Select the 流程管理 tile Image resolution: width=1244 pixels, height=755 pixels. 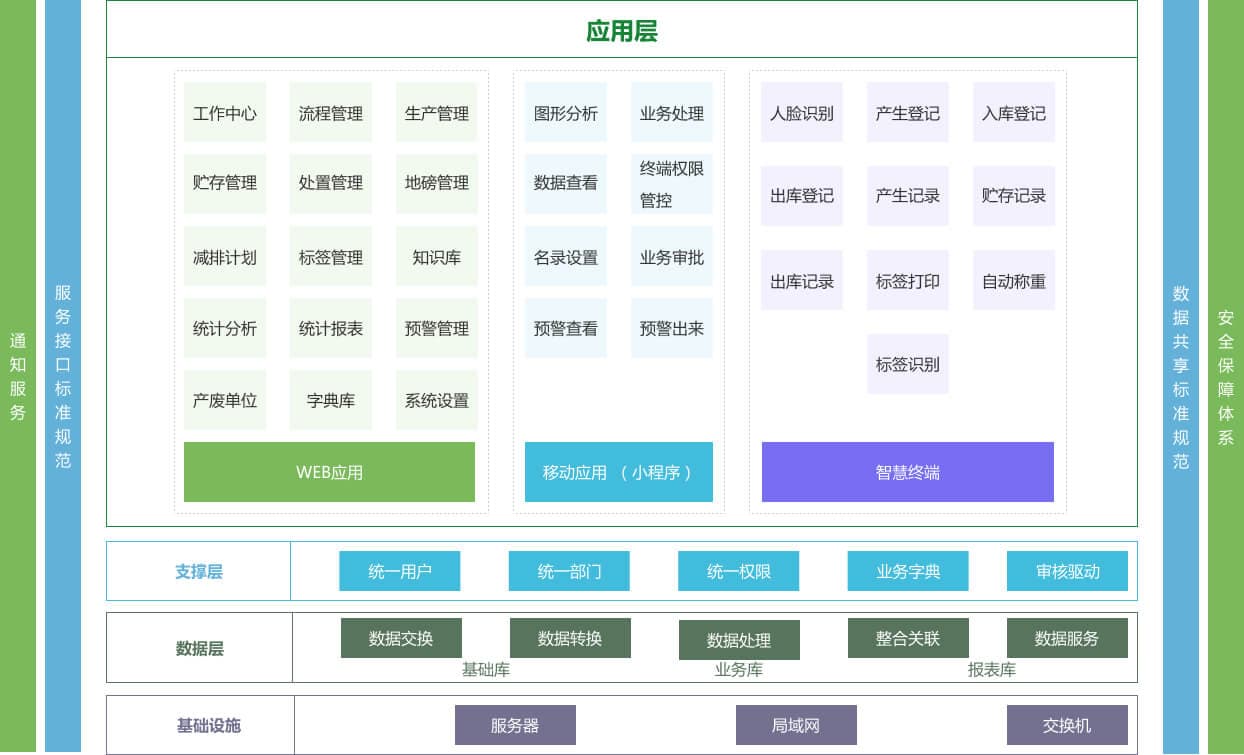point(330,113)
